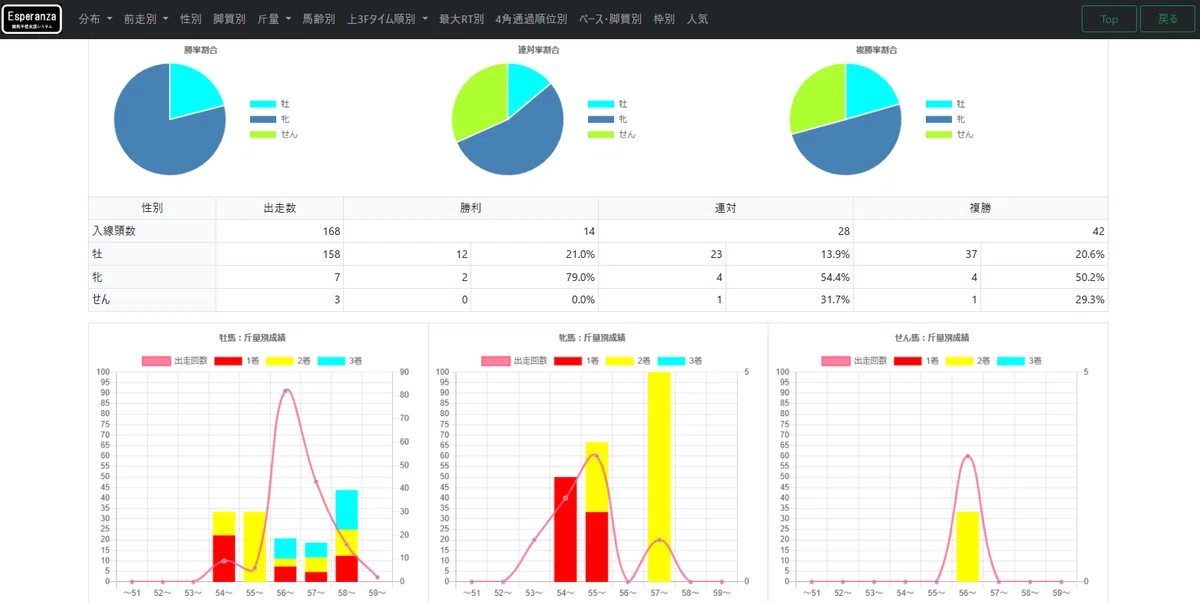Open the 馬齢別 navigation item
This screenshot has height=602, width=1200.
point(319,19)
